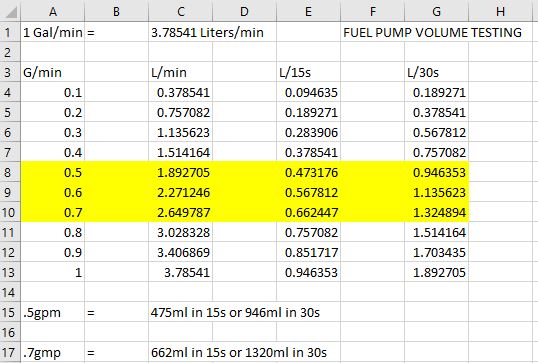
Task: Click the 'L/15s' heading cell
Action: coord(308,72)
